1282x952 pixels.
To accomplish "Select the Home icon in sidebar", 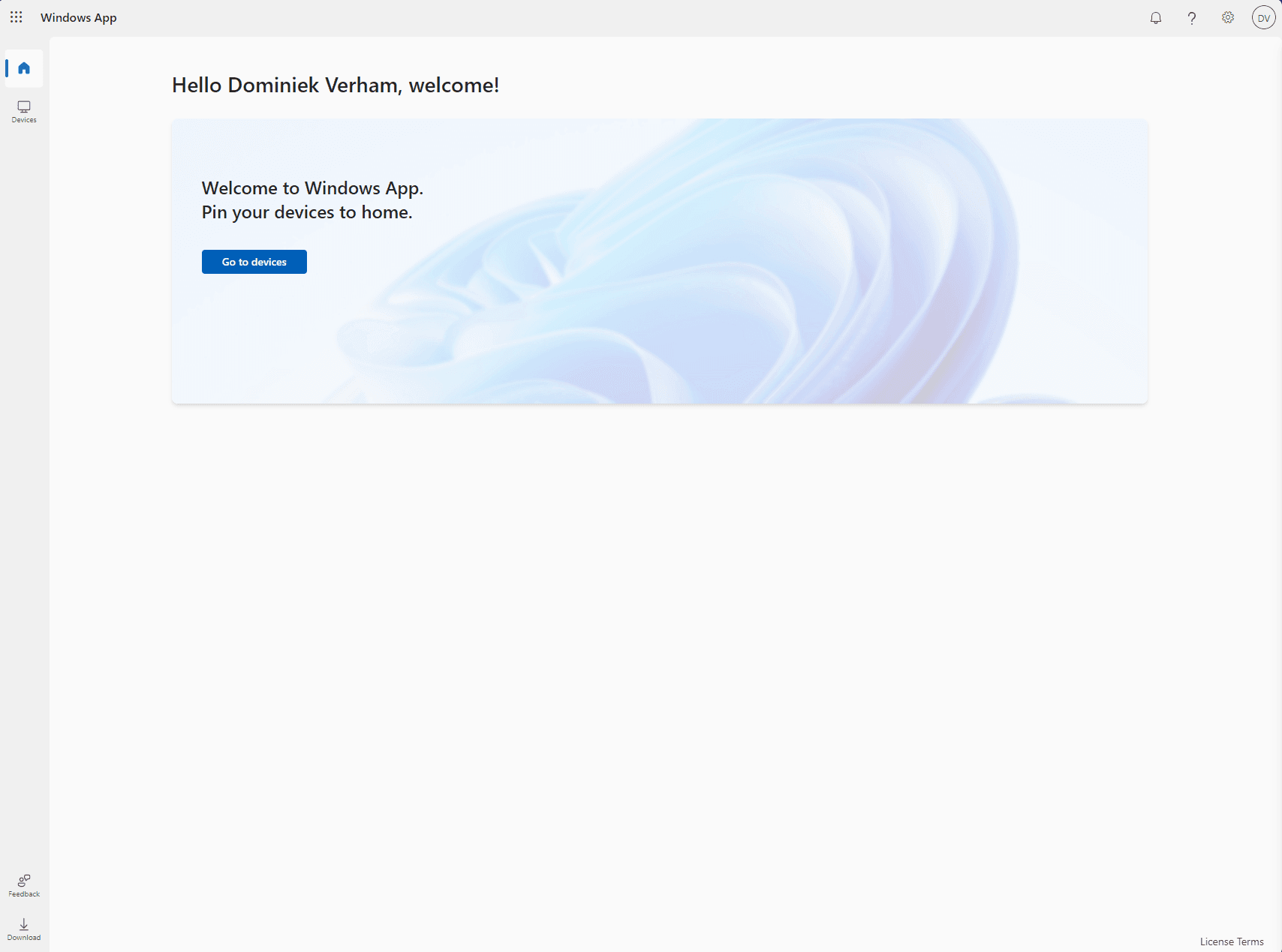I will (24, 68).
